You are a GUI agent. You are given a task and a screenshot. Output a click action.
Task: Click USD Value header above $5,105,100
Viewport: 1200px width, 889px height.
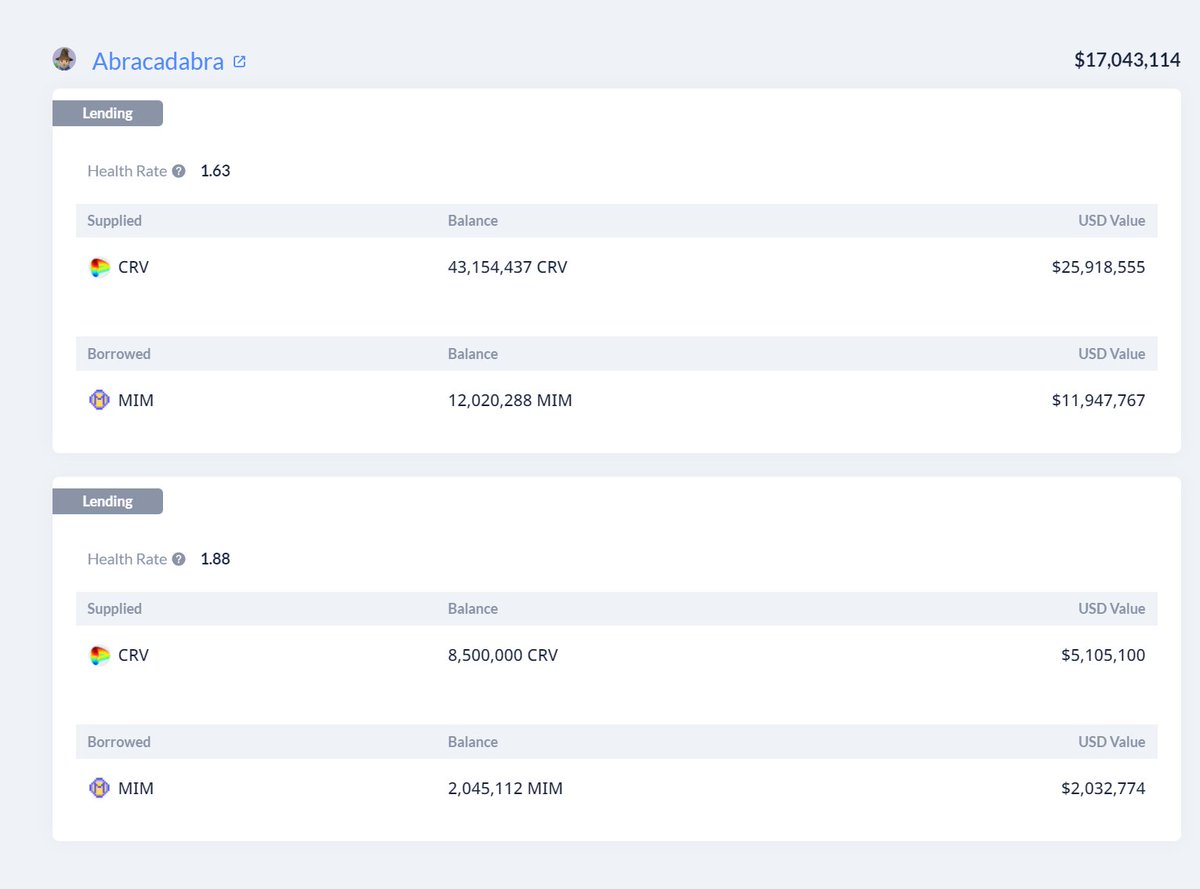[x=1112, y=609]
